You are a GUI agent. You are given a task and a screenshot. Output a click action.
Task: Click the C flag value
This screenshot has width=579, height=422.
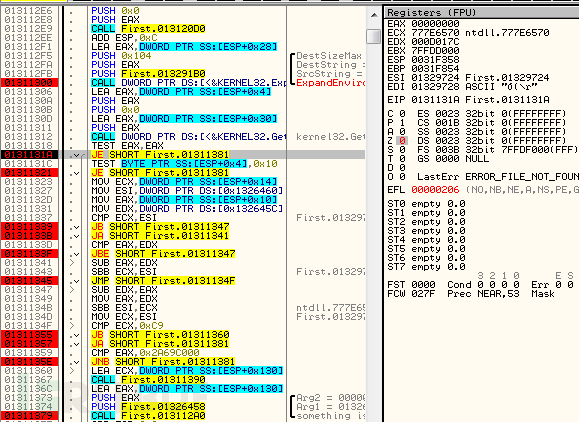[402, 113]
